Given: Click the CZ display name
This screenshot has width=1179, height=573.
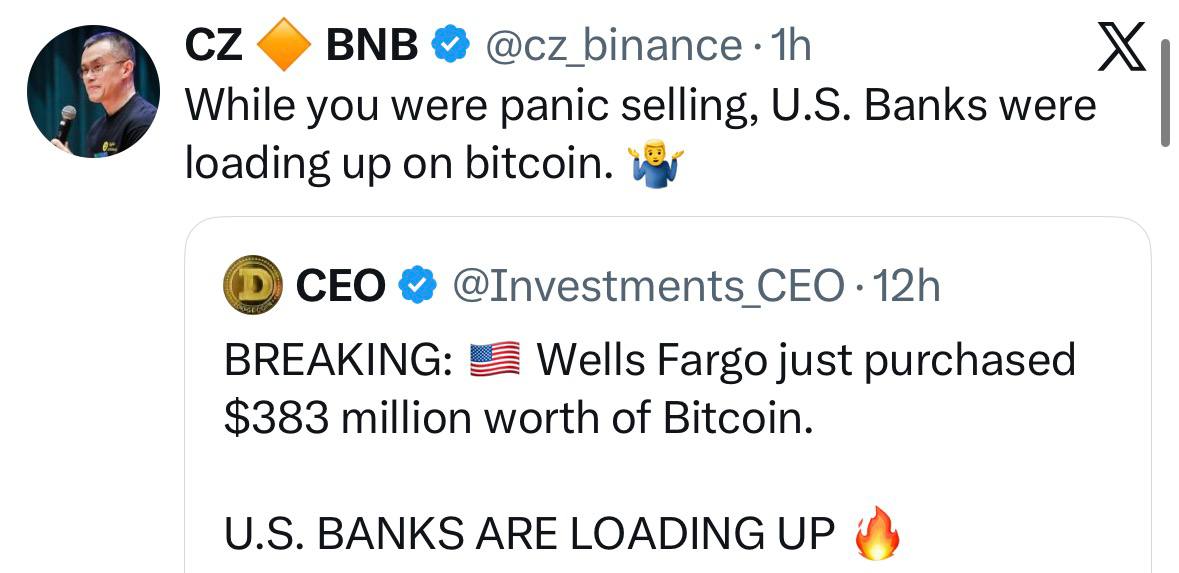Looking at the screenshot, I should click(x=215, y=45).
